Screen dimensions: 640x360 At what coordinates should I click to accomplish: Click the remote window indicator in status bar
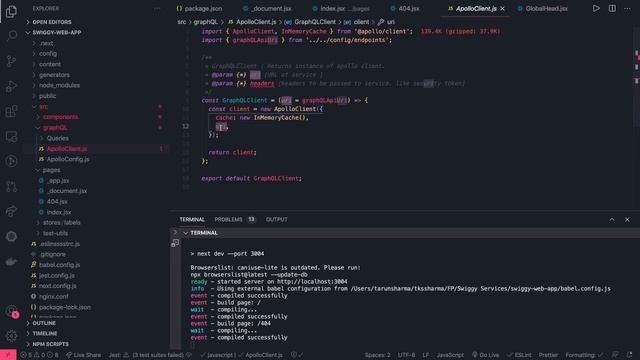point(8,355)
